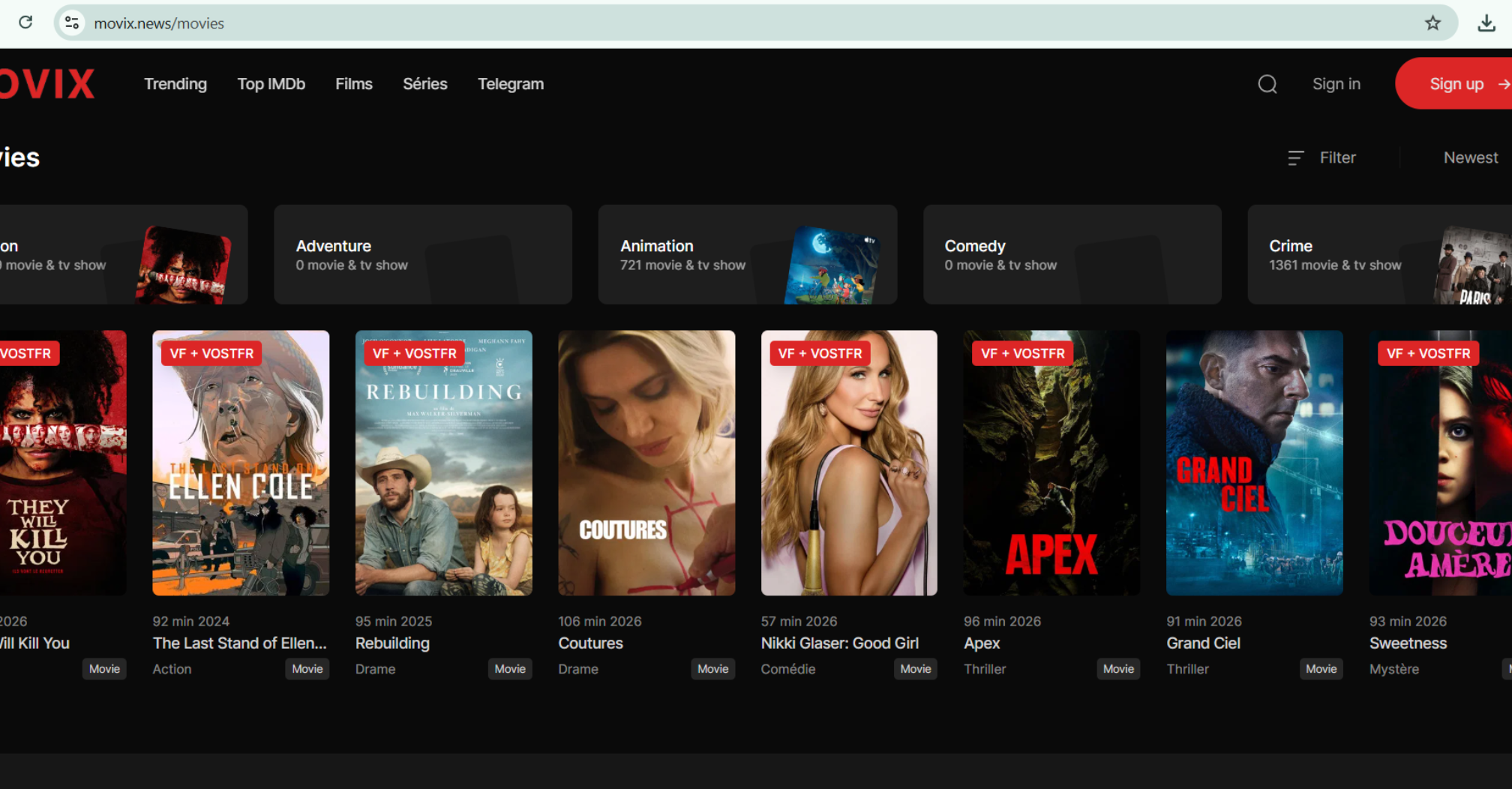
Task: Click the Sign in link
Action: [x=1336, y=84]
